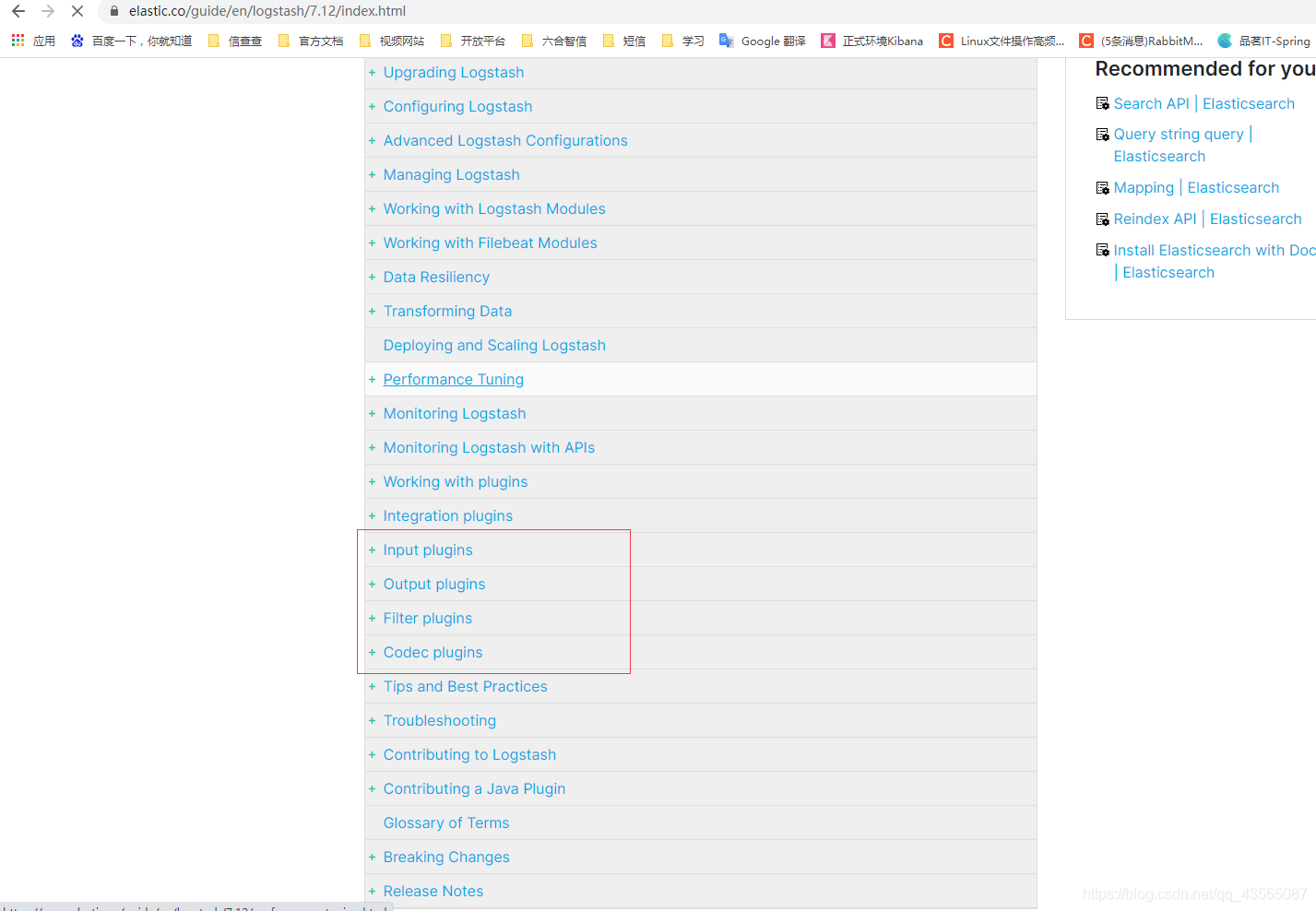Open Integration plugins link
Screen dimensions: 1316x911
(x=448, y=515)
